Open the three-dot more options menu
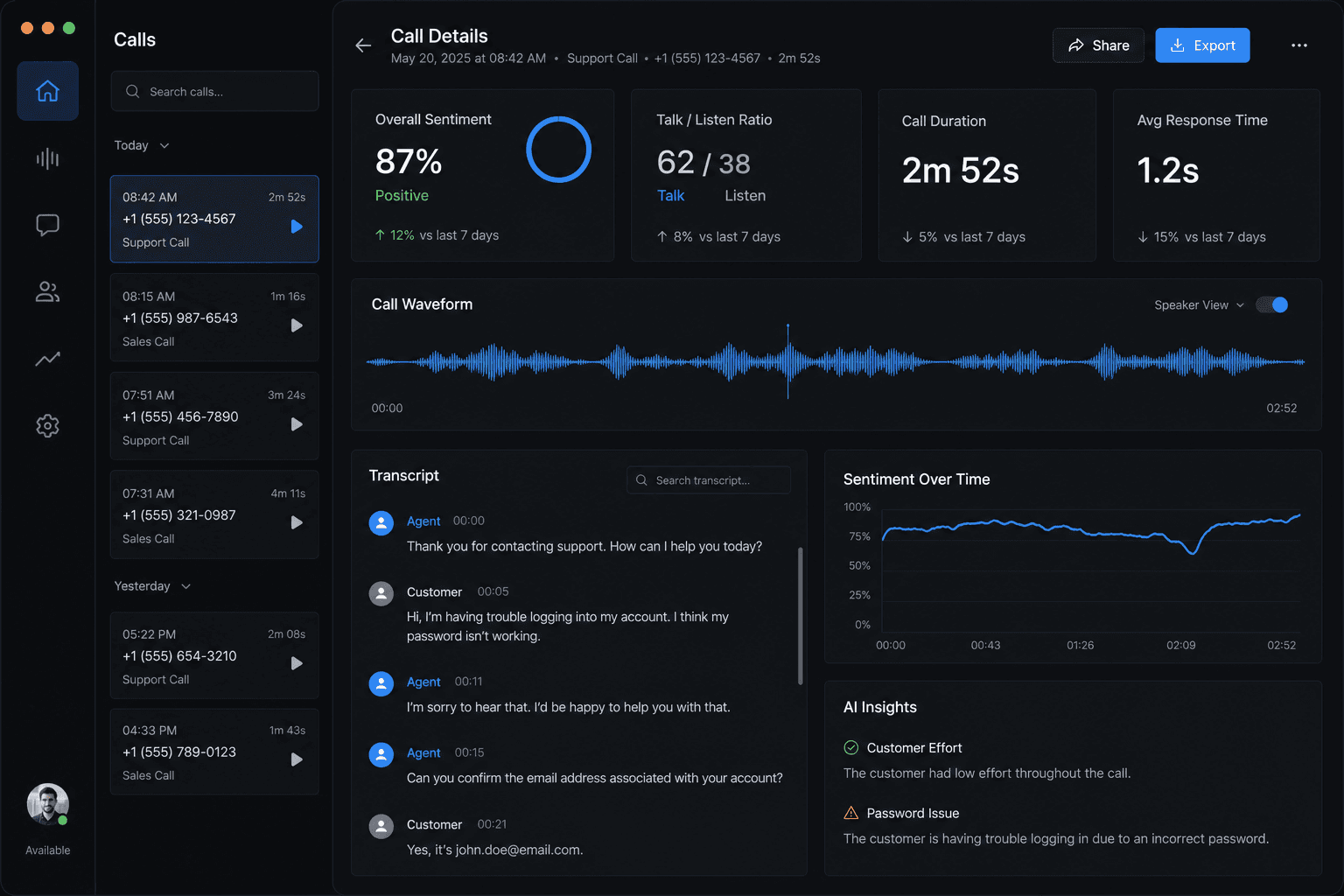The image size is (1344, 896). click(x=1299, y=45)
